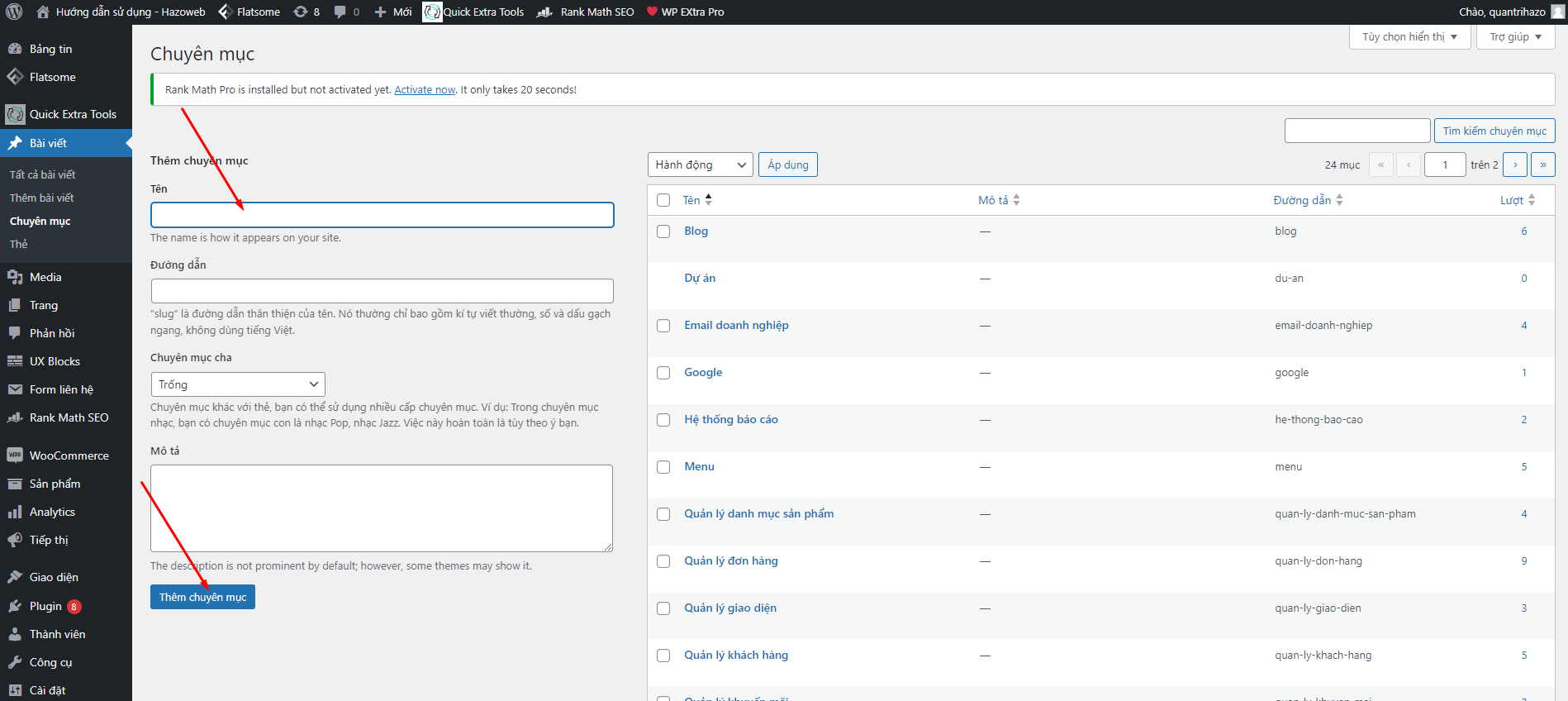This screenshot has height=701, width=1568.
Task: Open Analytics bar chart icon in sidebar
Action: point(15,512)
